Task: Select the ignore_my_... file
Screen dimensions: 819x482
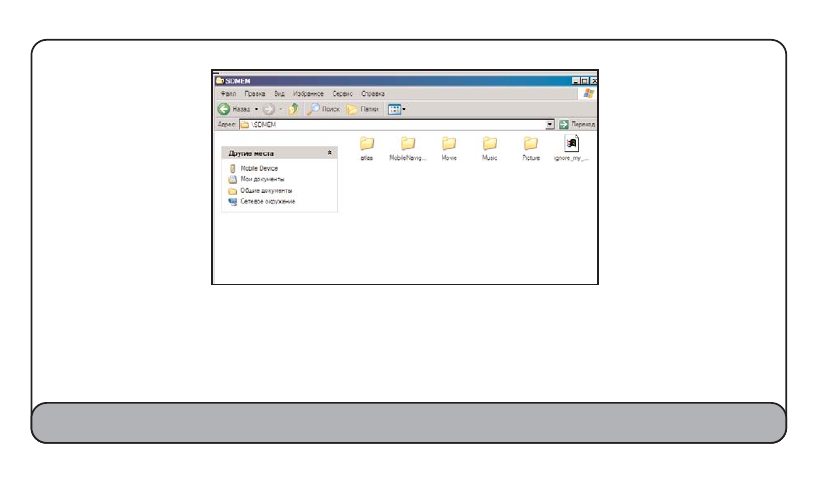Action: click(571, 148)
